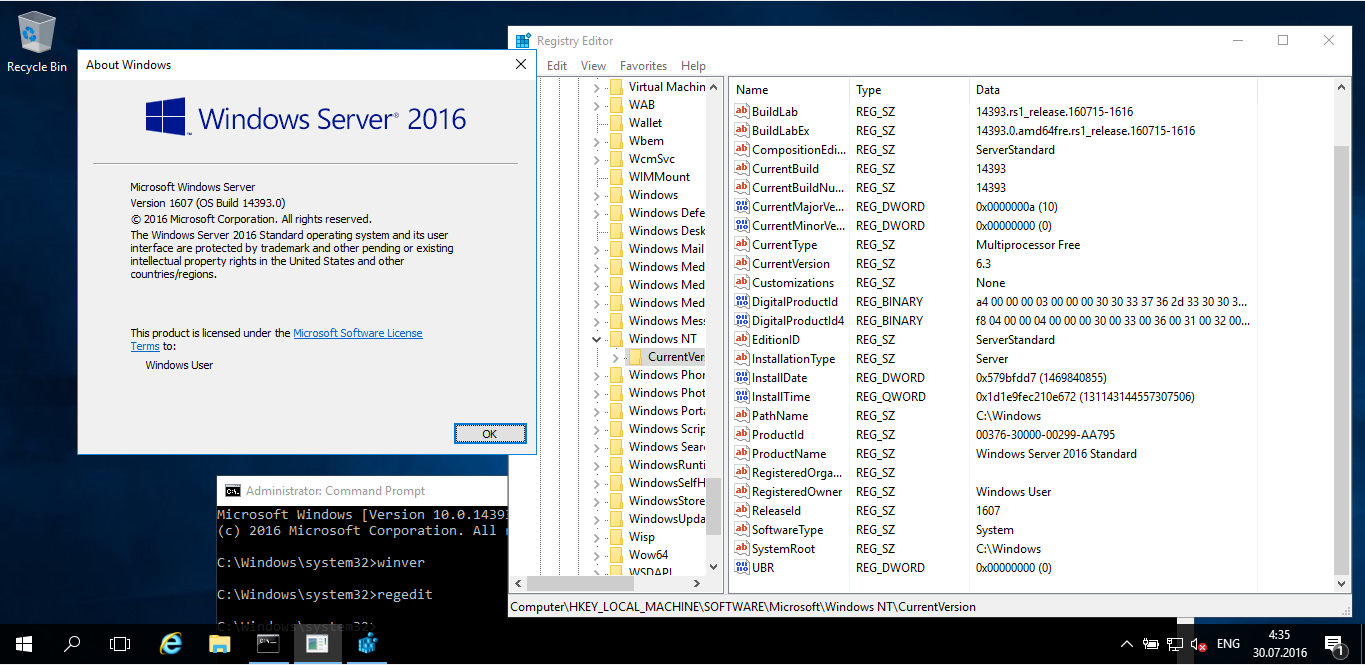Expand the CurrentVersion subkey
The image size is (1365, 665).
tap(615, 357)
